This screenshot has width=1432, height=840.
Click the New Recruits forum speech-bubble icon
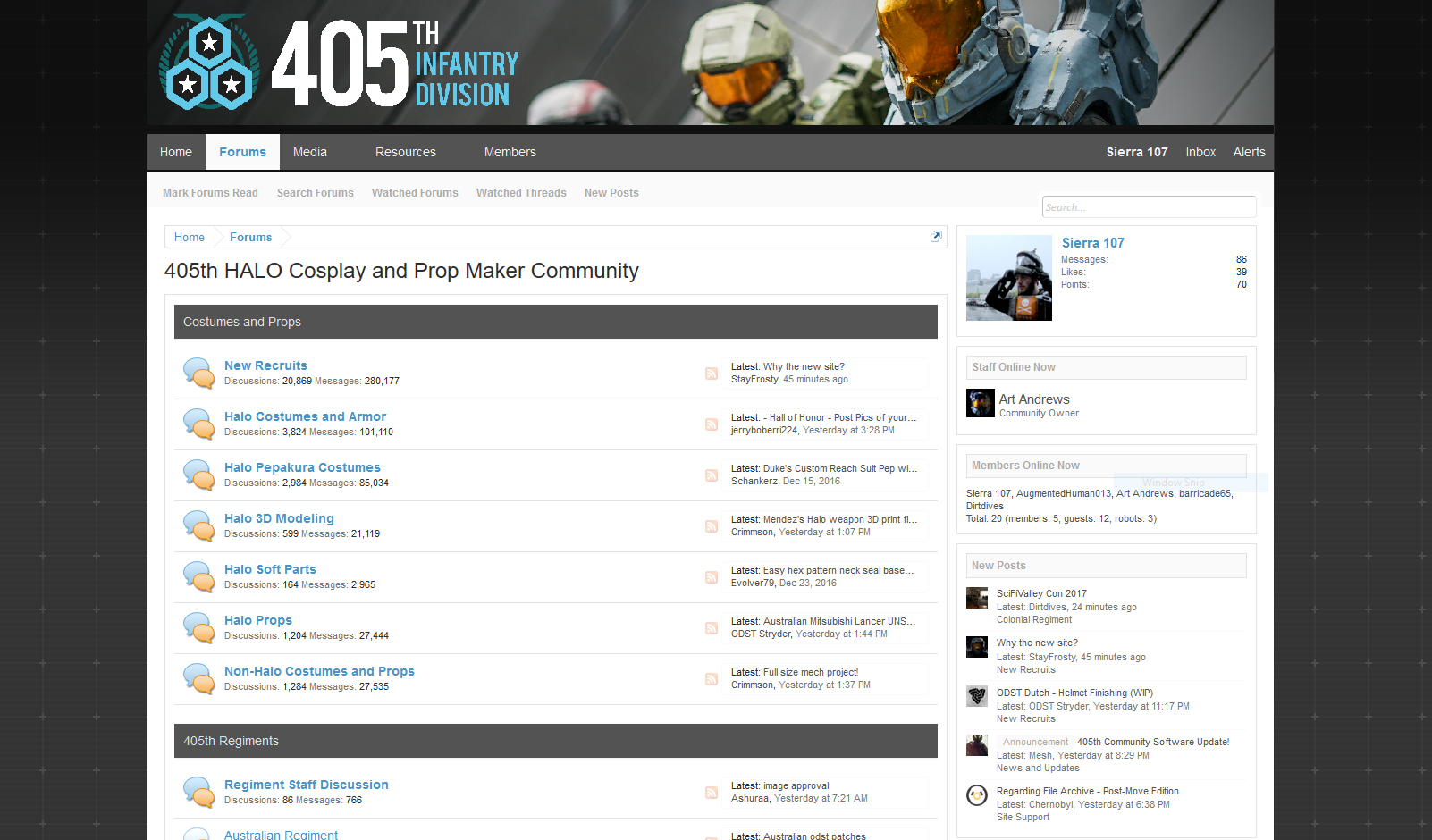[198, 374]
